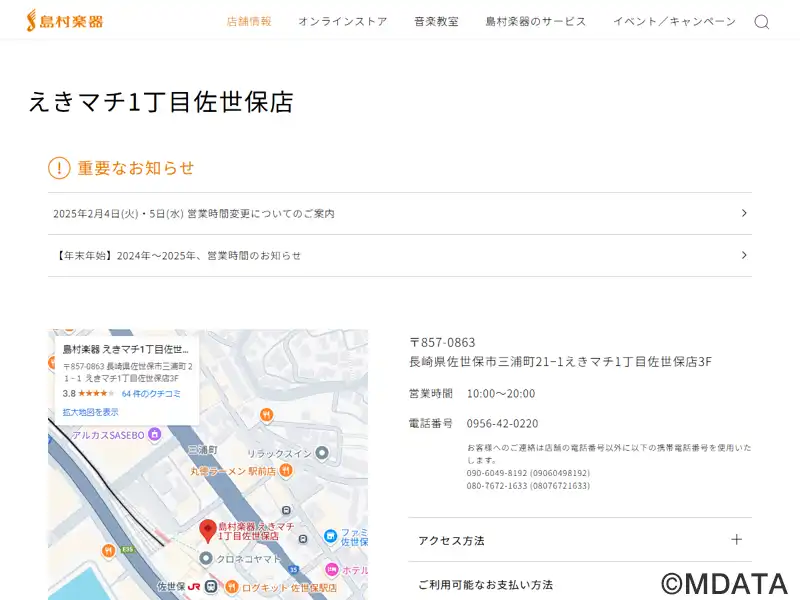Click the 拡大地図を表示 map link
The width and height of the screenshot is (800, 600).
pyautogui.click(x=90, y=412)
